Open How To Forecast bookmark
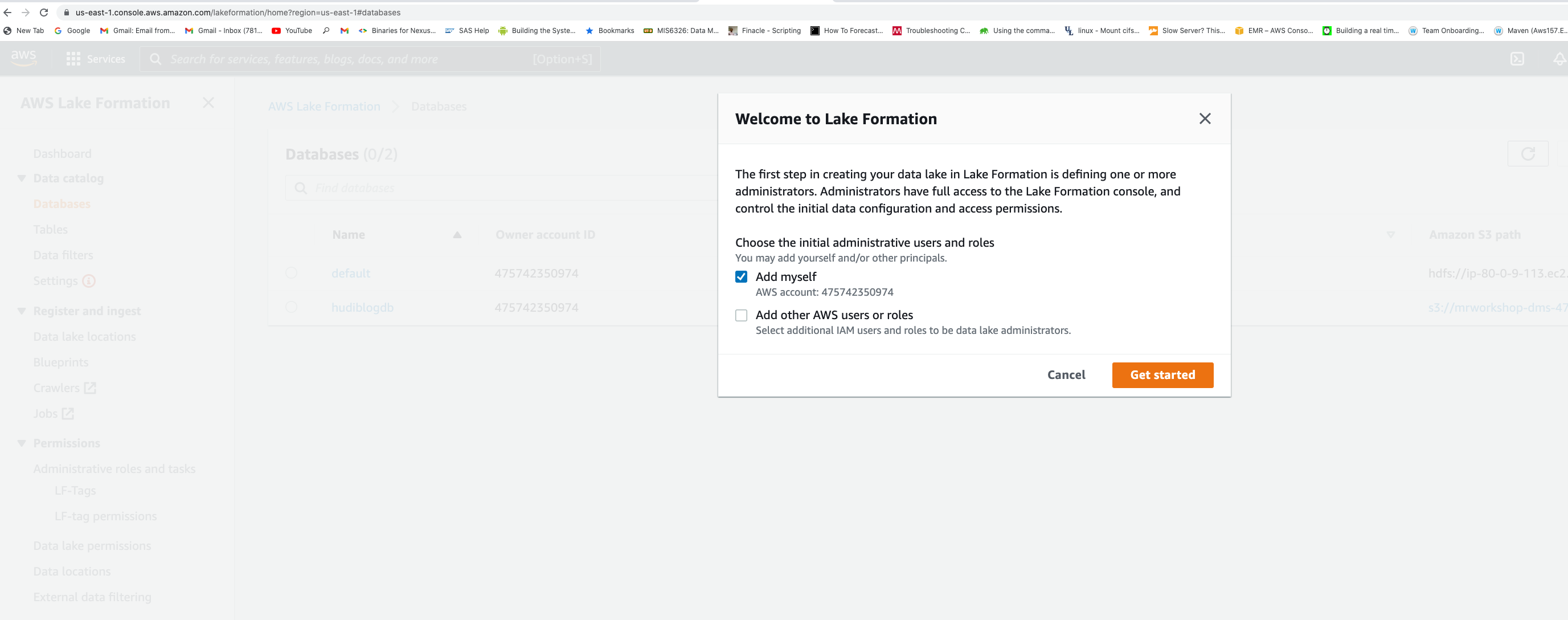The height and width of the screenshot is (620, 1568). point(846,30)
